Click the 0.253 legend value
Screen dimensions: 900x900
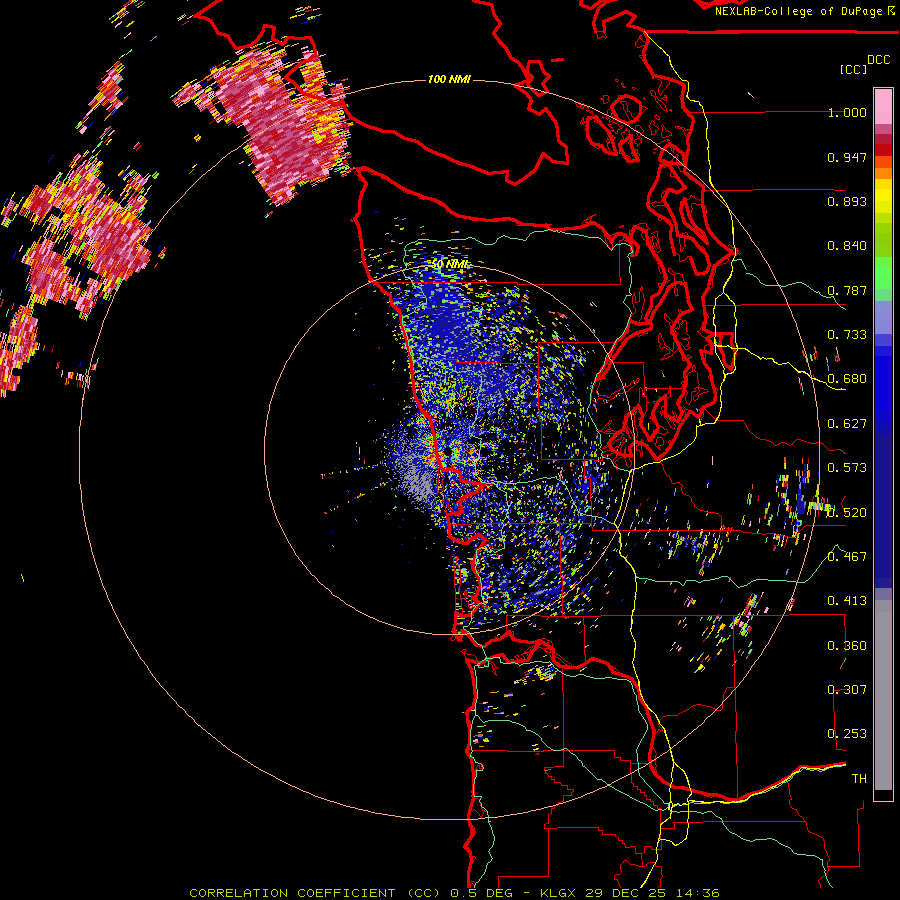click(x=847, y=734)
